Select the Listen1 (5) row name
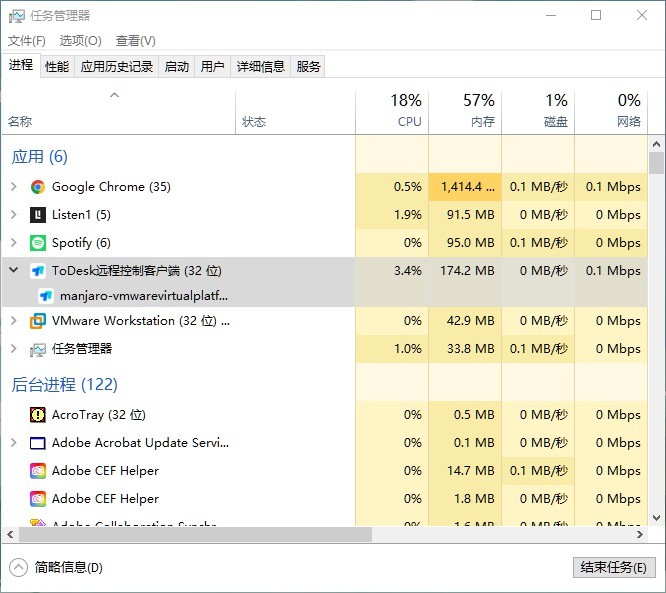Image resolution: width=666 pixels, height=593 pixels. coord(81,215)
